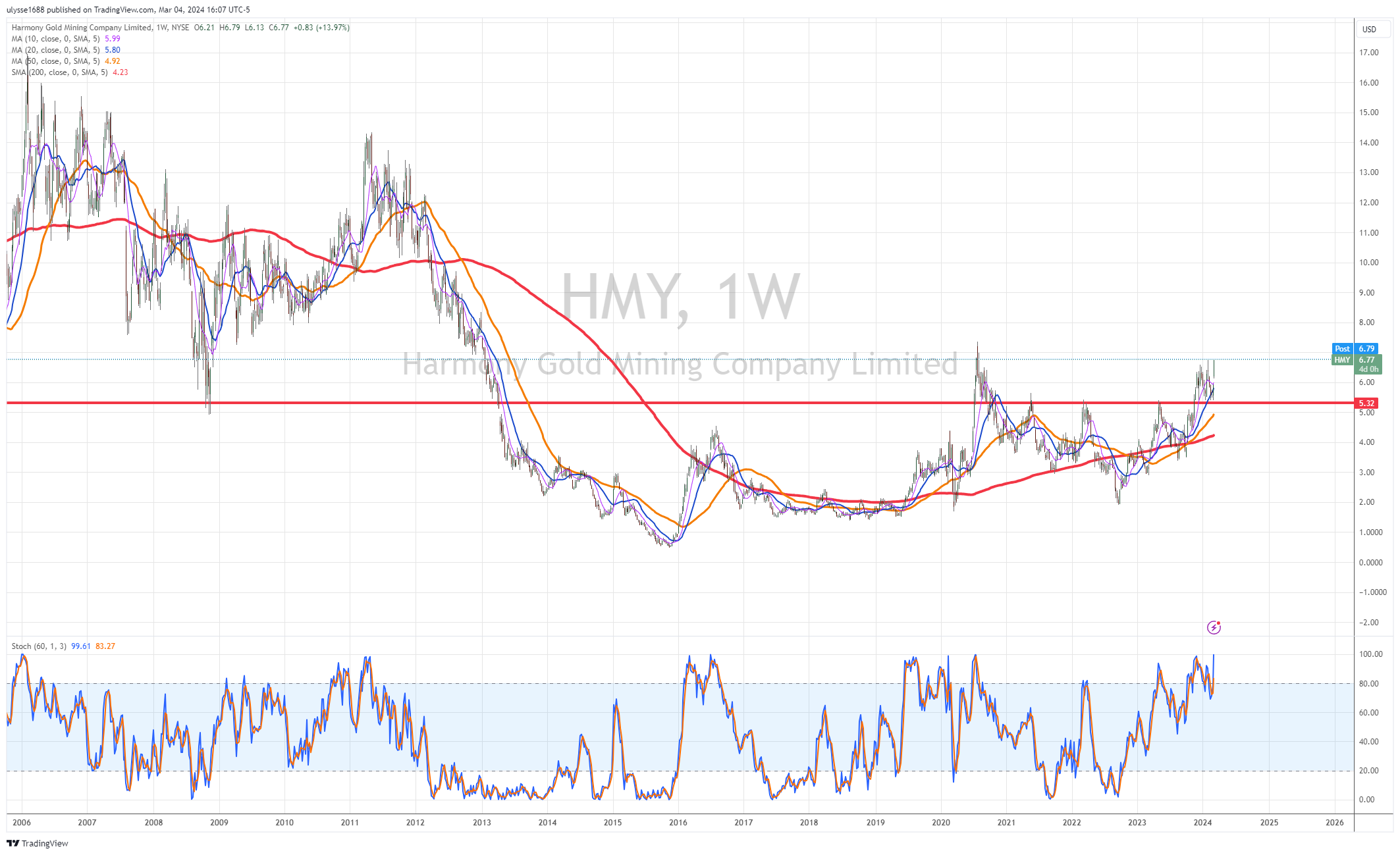This screenshot has height=855, width=1400.
Task: Click the Harmony Gold Mining Company symbol title
Action: [82, 28]
